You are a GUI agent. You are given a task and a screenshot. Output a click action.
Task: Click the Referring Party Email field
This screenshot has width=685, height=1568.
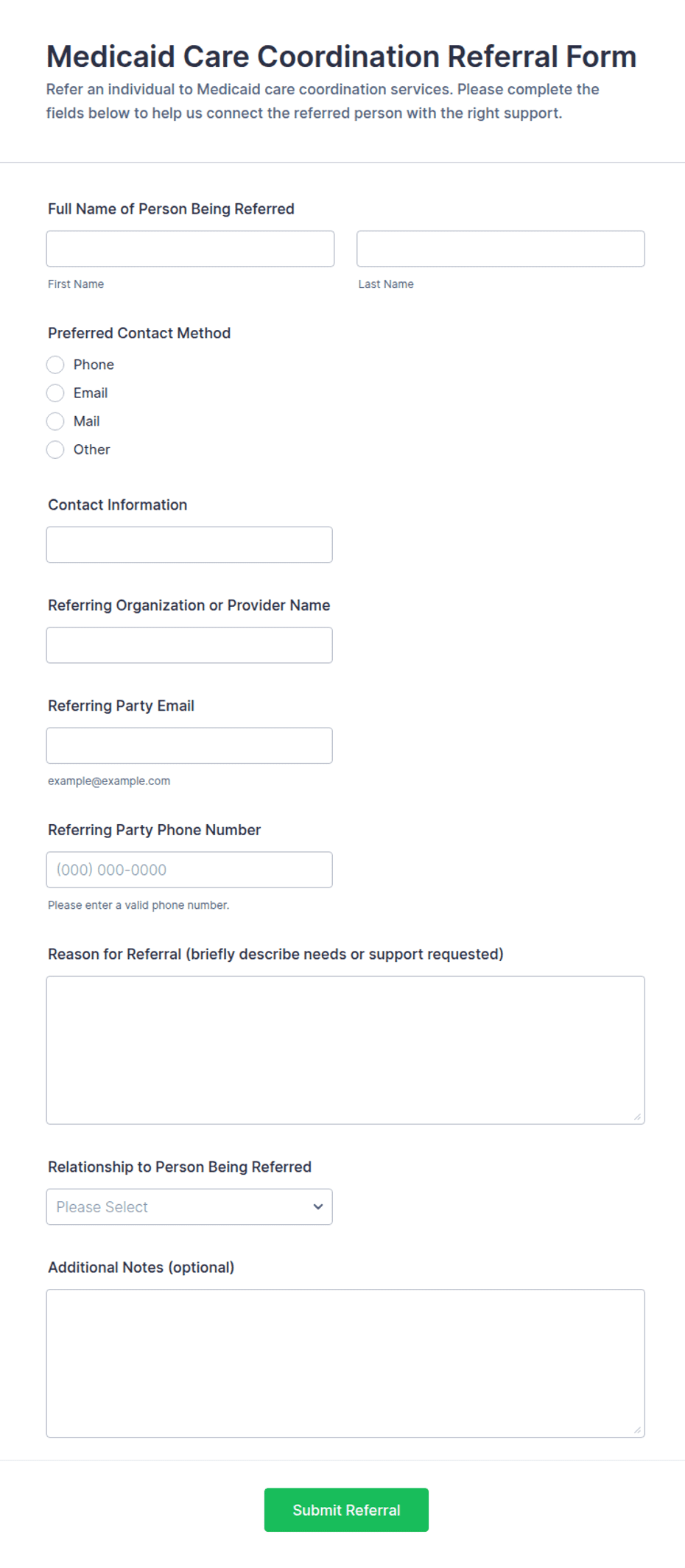(189, 745)
